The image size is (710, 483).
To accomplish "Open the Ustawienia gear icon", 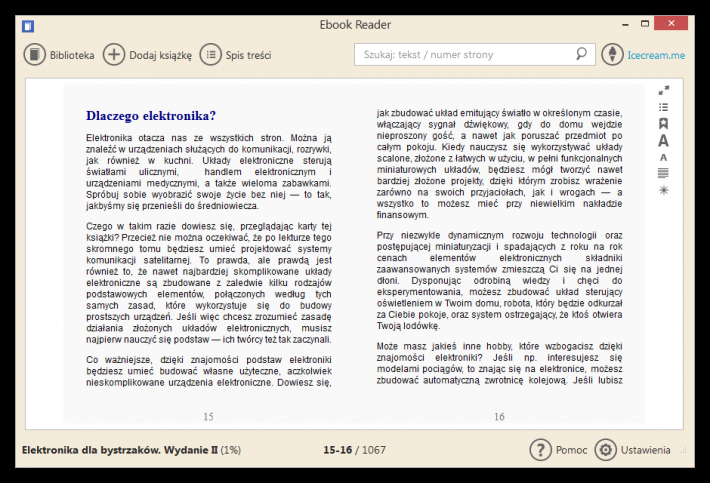I will [605, 450].
